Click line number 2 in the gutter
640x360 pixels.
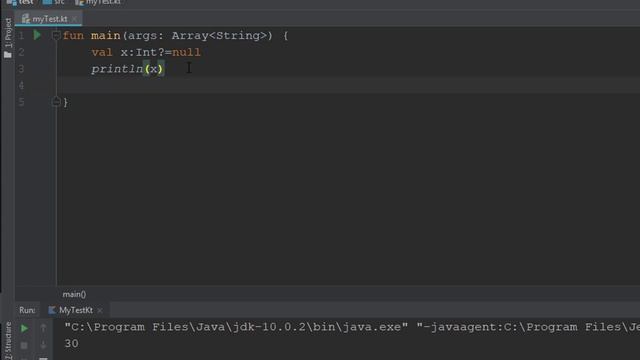[21, 52]
